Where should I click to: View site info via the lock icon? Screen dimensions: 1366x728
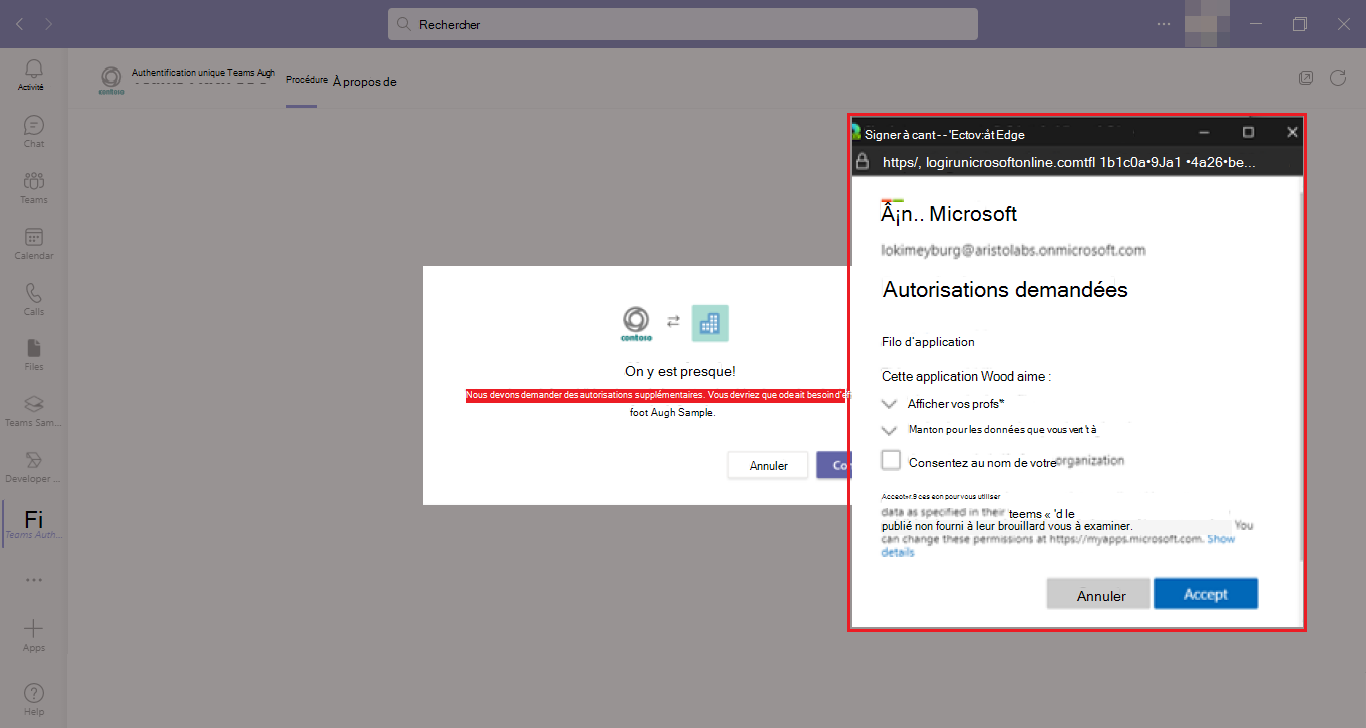click(863, 162)
